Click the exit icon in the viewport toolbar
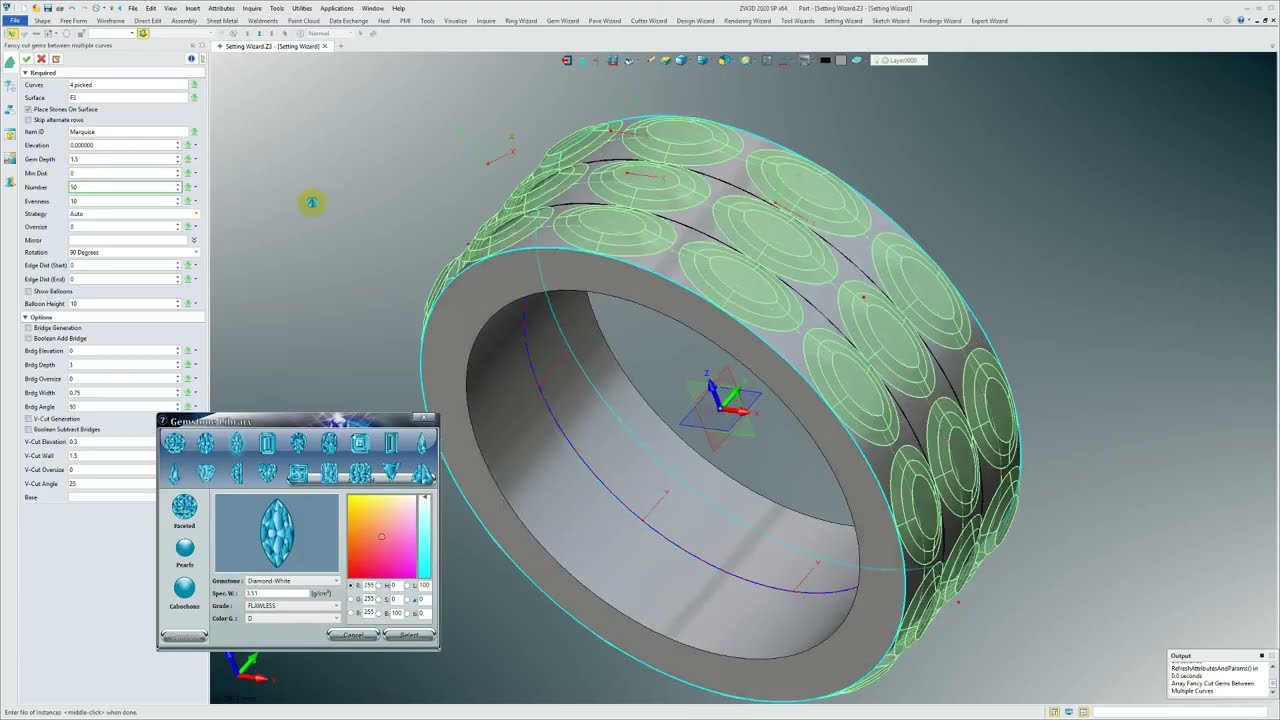This screenshot has width=1280, height=720. [566, 60]
